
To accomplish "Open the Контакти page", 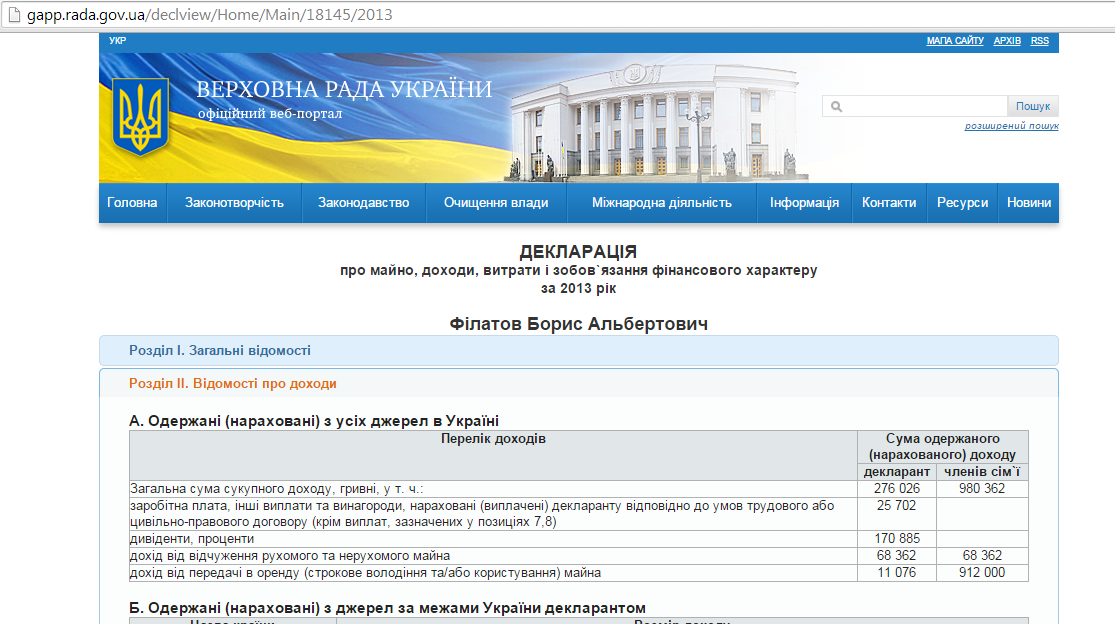I will [x=889, y=203].
